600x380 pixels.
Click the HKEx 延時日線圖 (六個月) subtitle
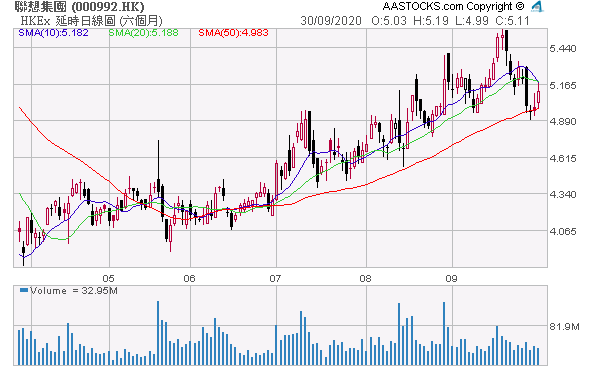click(91, 21)
